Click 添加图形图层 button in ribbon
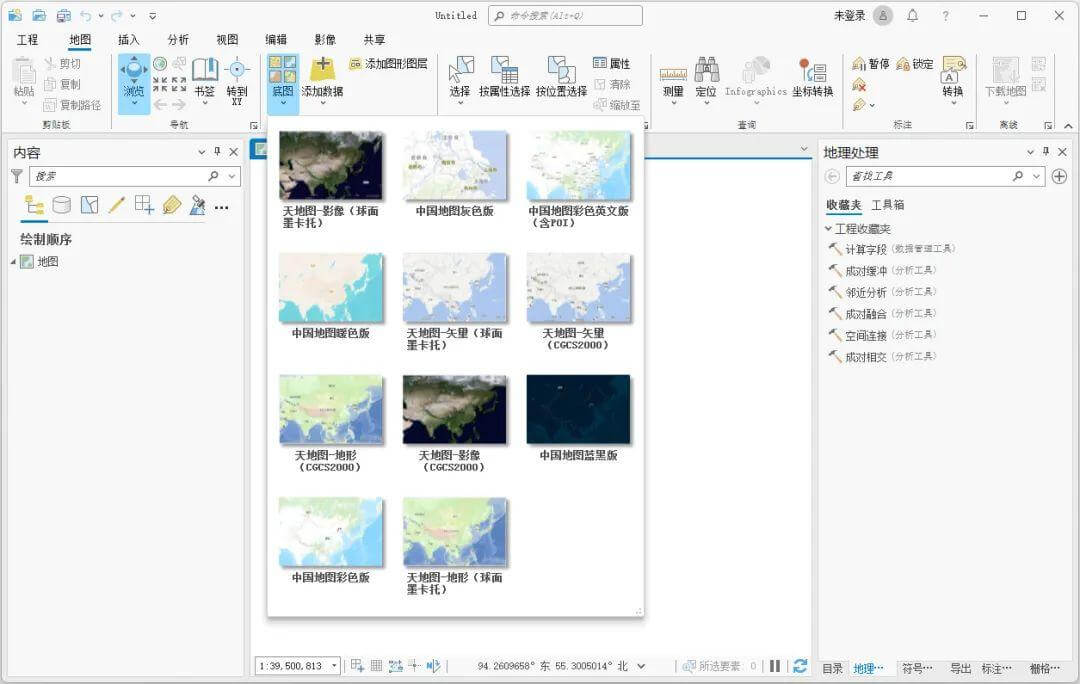Viewport: 1080px width, 684px height. (388, 64)
